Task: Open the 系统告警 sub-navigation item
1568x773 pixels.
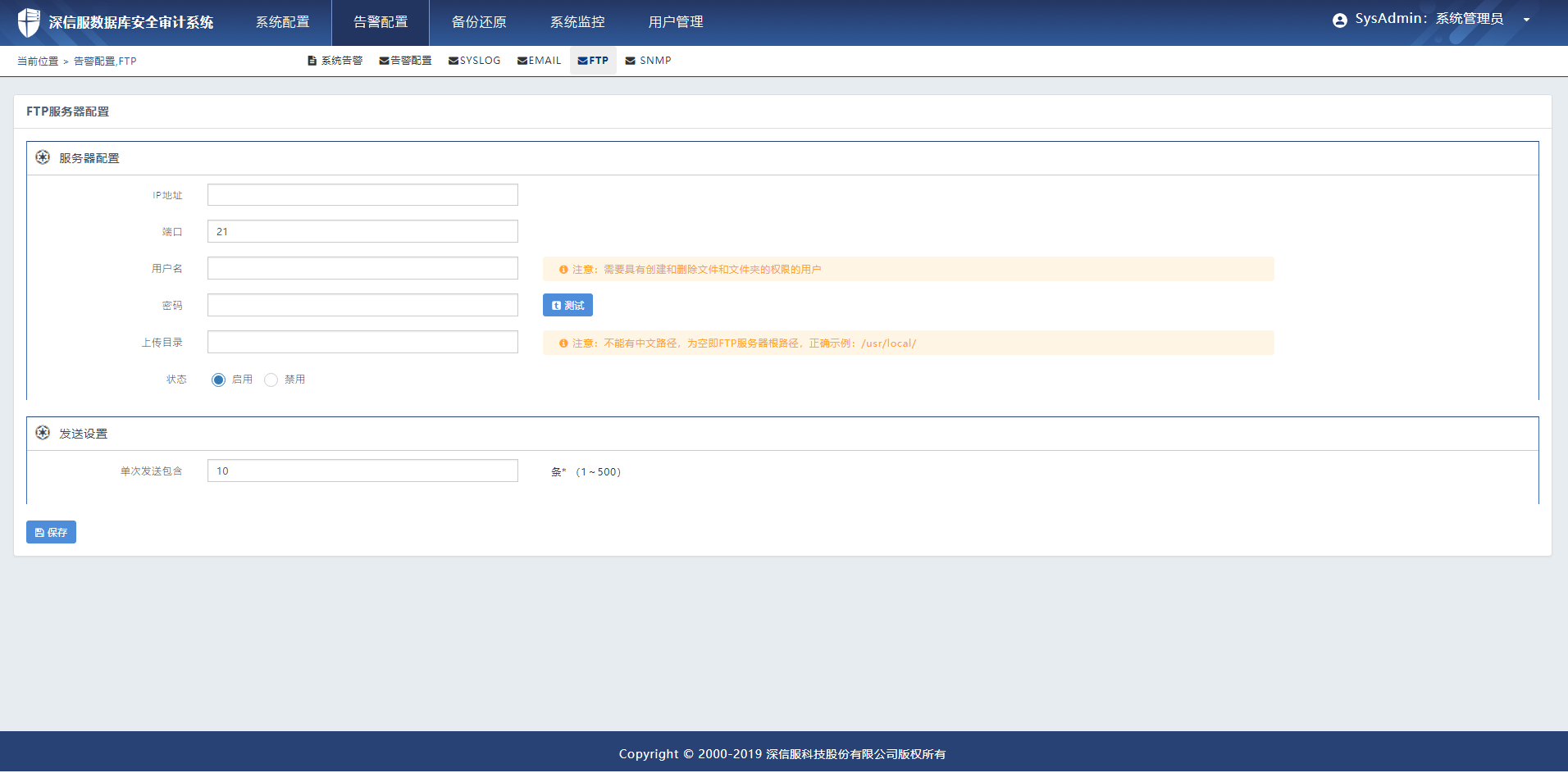Action: 335,61
